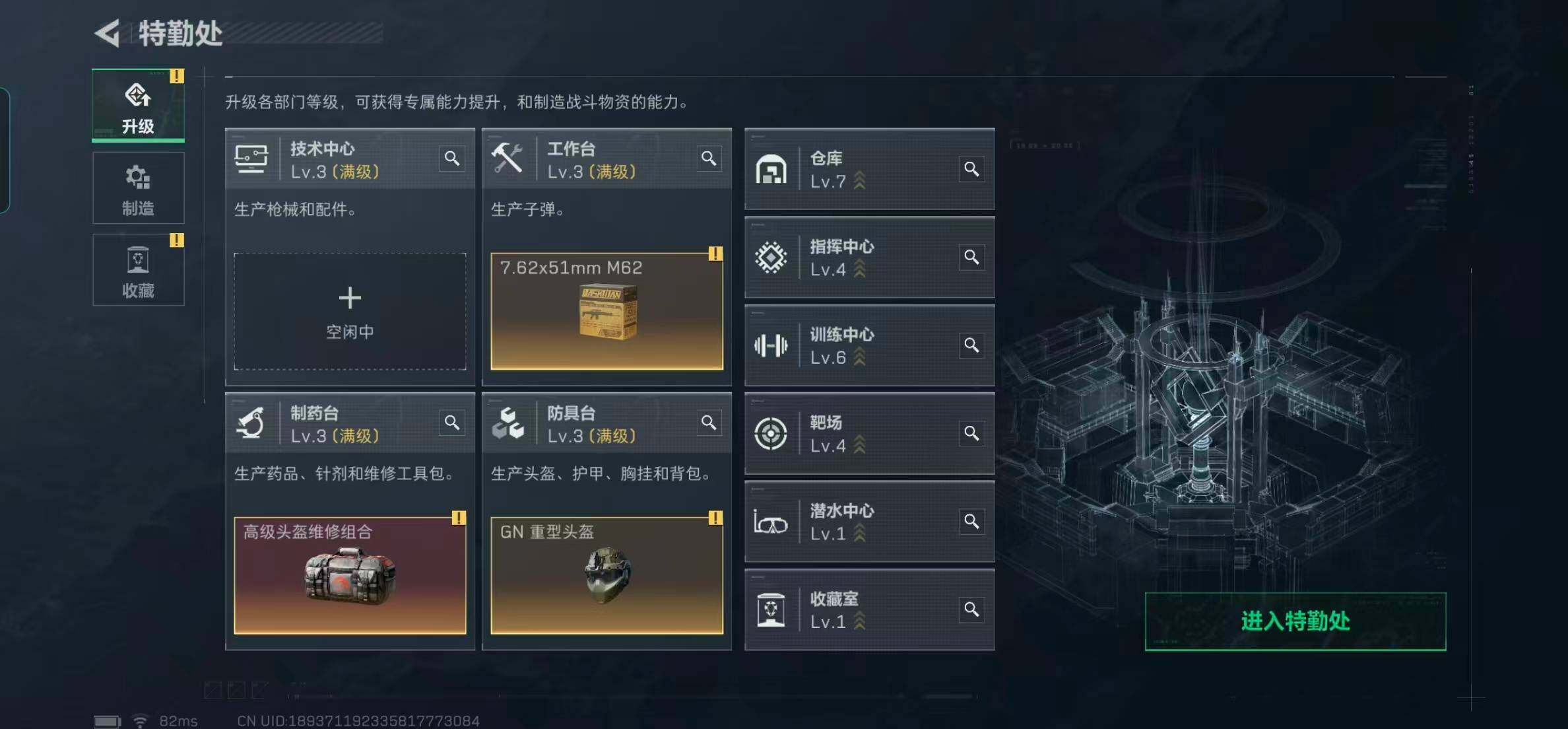Switch to the 制造 tab
Image resolution: width=1568 pixels, height=729 pixels.
(x=138, y=188)
